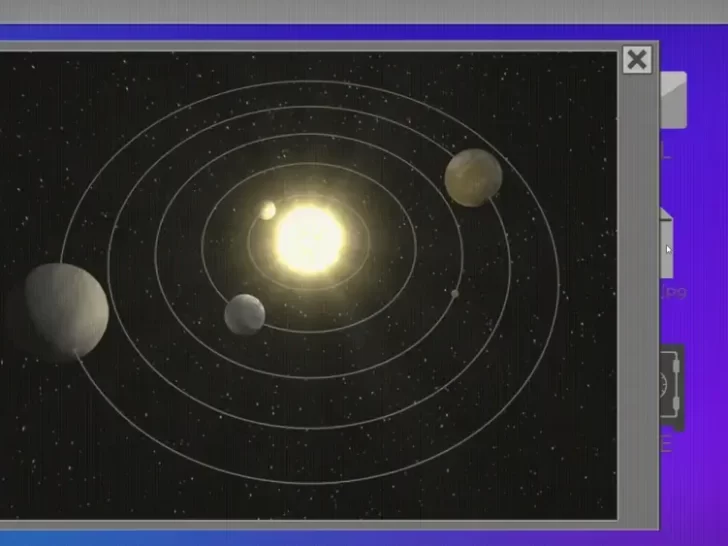
Task: Click the glowing sun at the center
Action: click(309, 239)
